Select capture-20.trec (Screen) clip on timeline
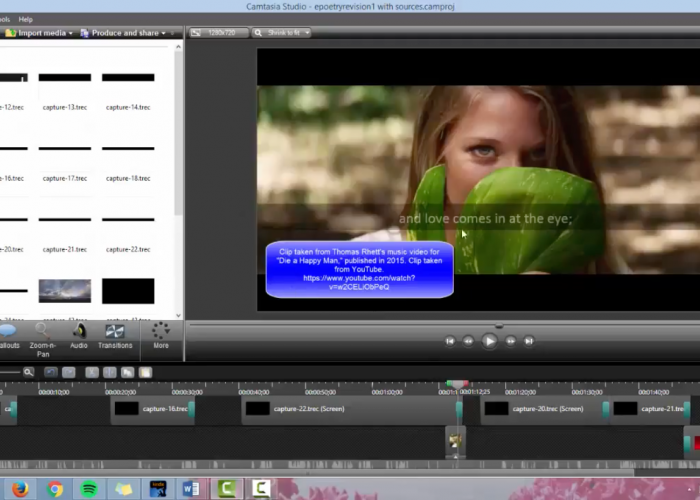 (545, 409)
